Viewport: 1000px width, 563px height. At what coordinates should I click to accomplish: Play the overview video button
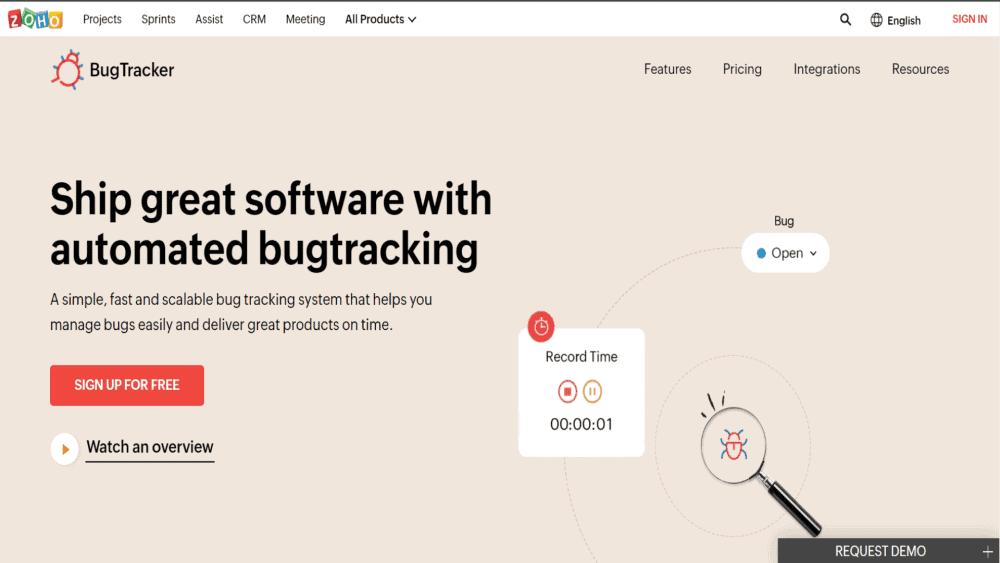64,449
